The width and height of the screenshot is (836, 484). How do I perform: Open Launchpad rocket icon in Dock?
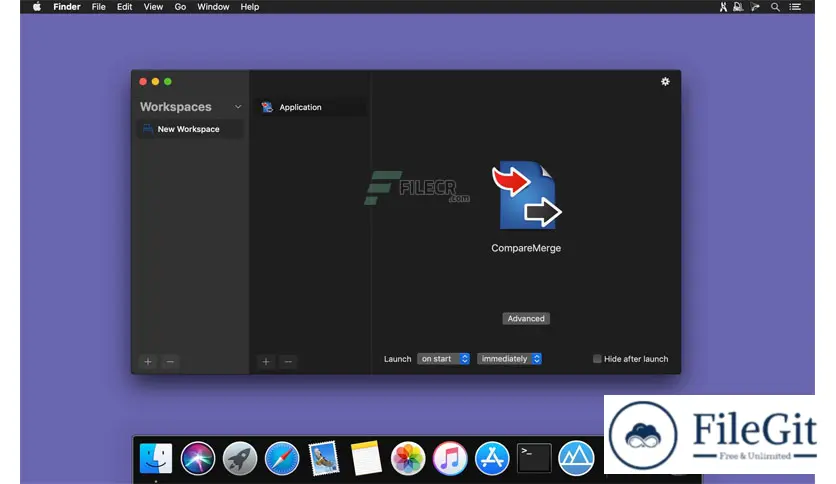pos(240,458)
